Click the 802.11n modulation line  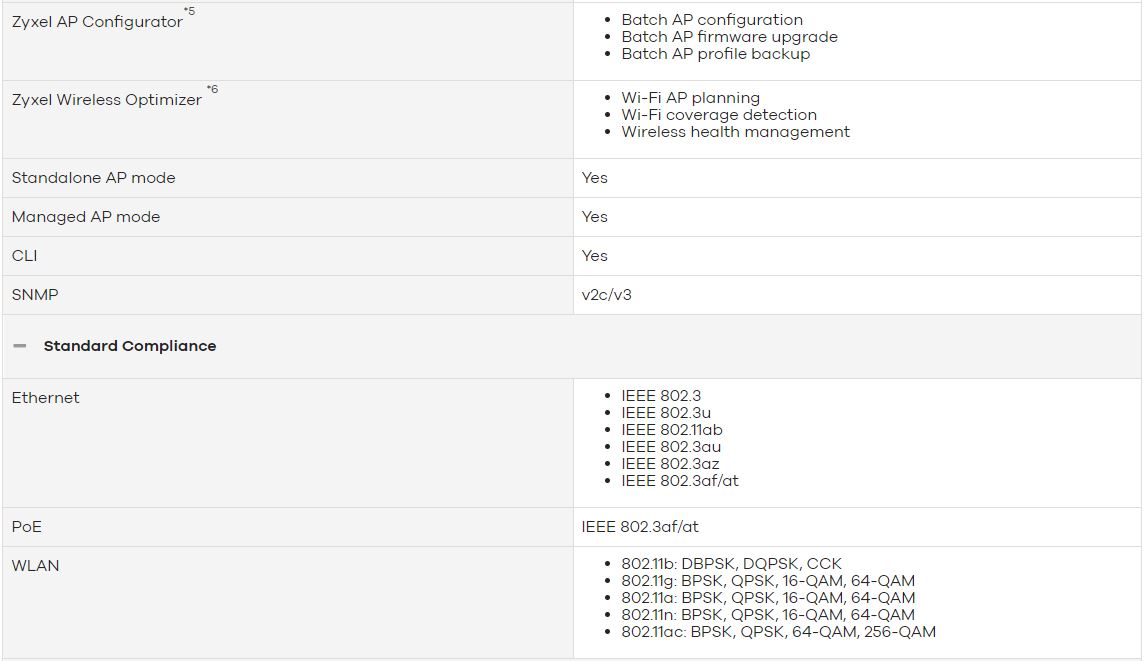[768, 616]
